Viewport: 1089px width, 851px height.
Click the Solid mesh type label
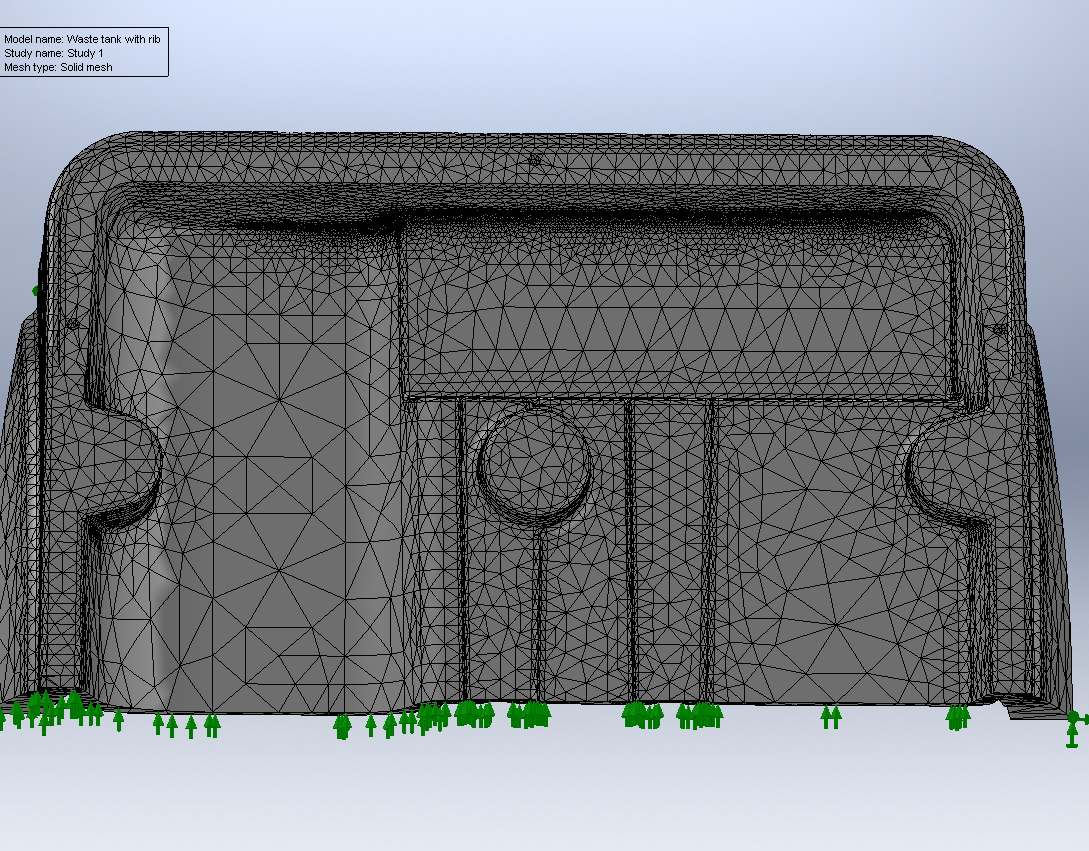pyautogui.click(x=58, y=67)
